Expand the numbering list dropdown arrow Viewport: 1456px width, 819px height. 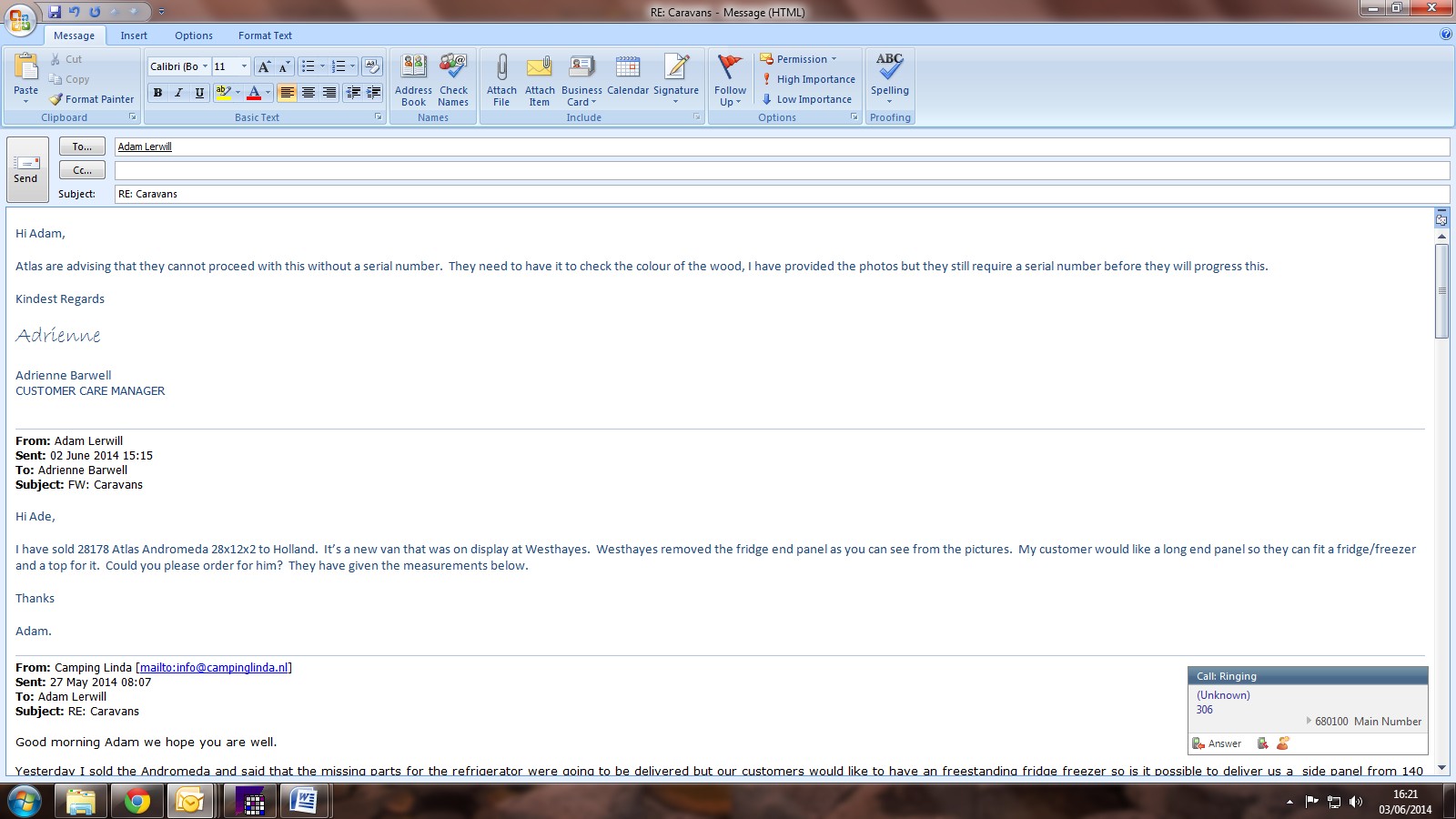(x=352, y=66)
